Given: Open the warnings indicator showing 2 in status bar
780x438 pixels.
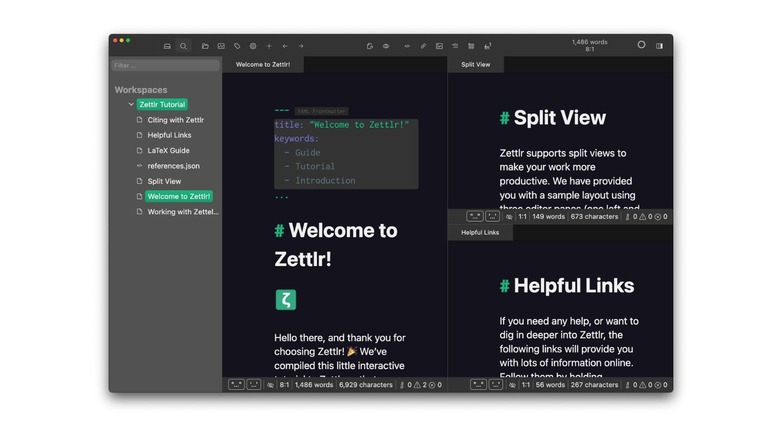Looking at the screenshot, I should coord(420,385).
